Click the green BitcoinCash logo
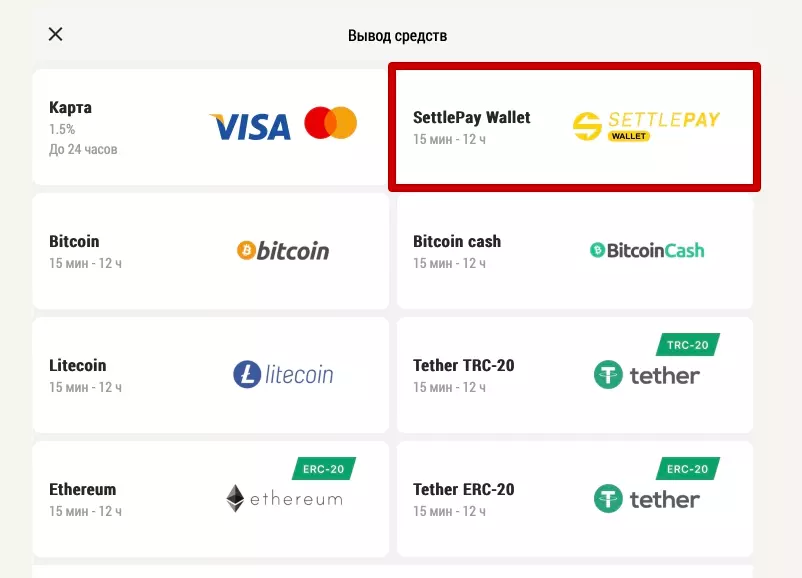 647,250
